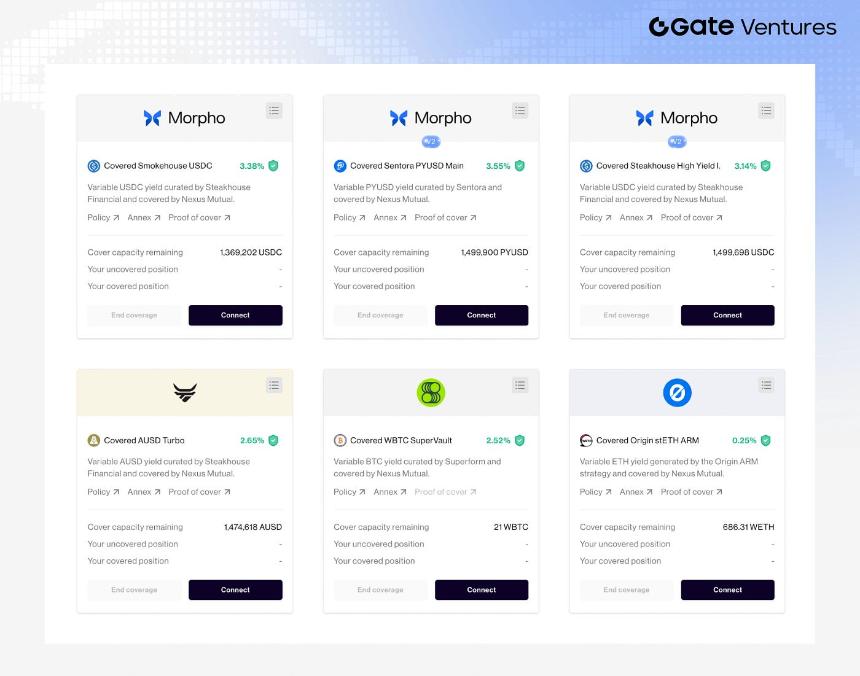The image size is (860, 676).
Task: Connect wallet on Covered Origin stETH ARM card
Action: pos(728,590)
